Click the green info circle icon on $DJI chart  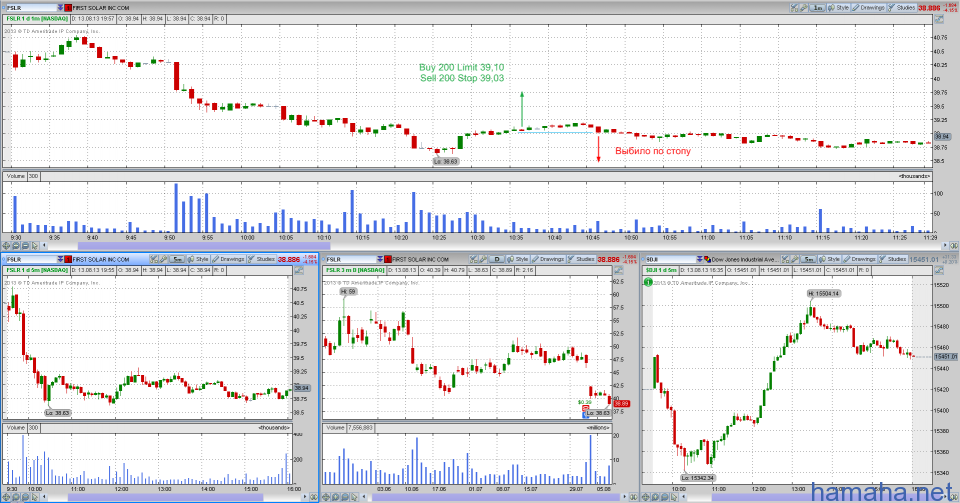(648, 282)
